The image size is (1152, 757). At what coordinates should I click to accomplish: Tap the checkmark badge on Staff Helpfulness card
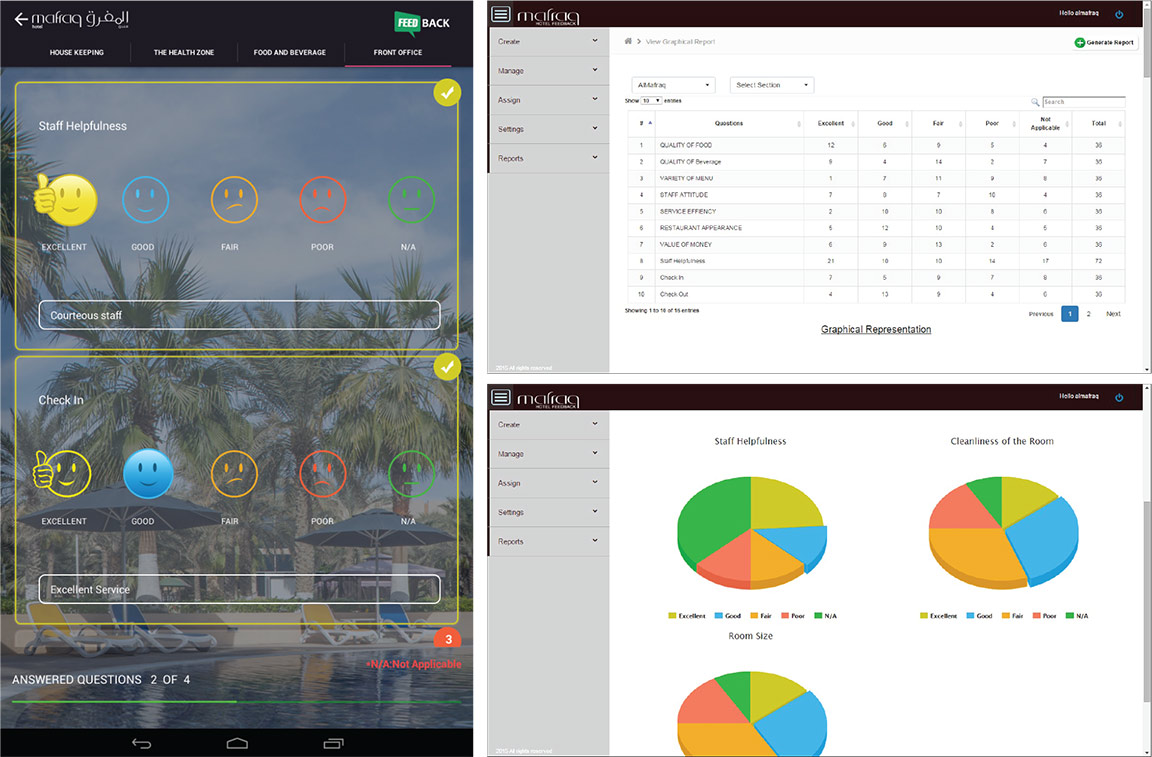pyautogui.click(x=447, y=93)
